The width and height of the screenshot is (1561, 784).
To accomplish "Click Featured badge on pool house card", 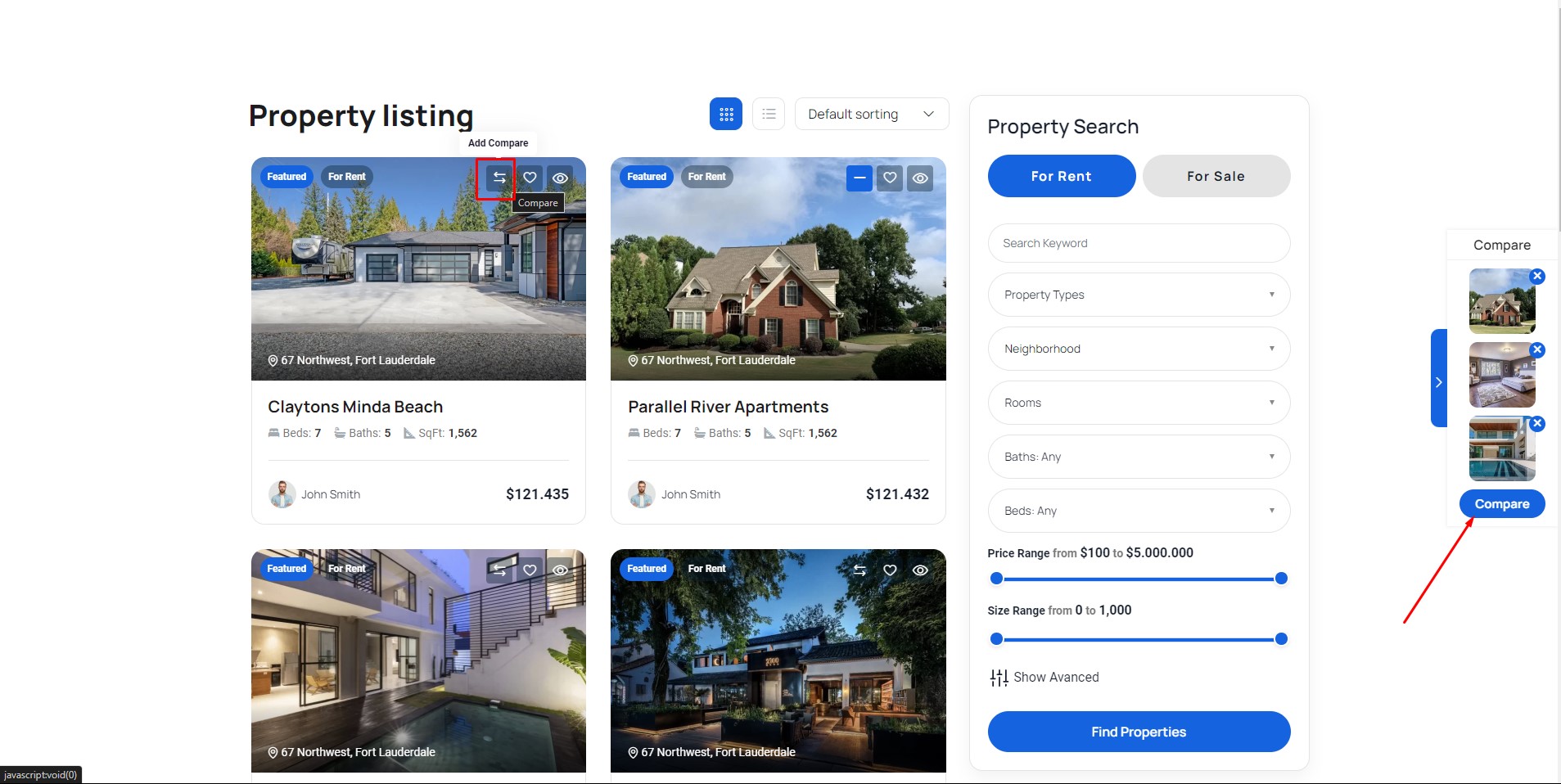I will pos(286,569).
